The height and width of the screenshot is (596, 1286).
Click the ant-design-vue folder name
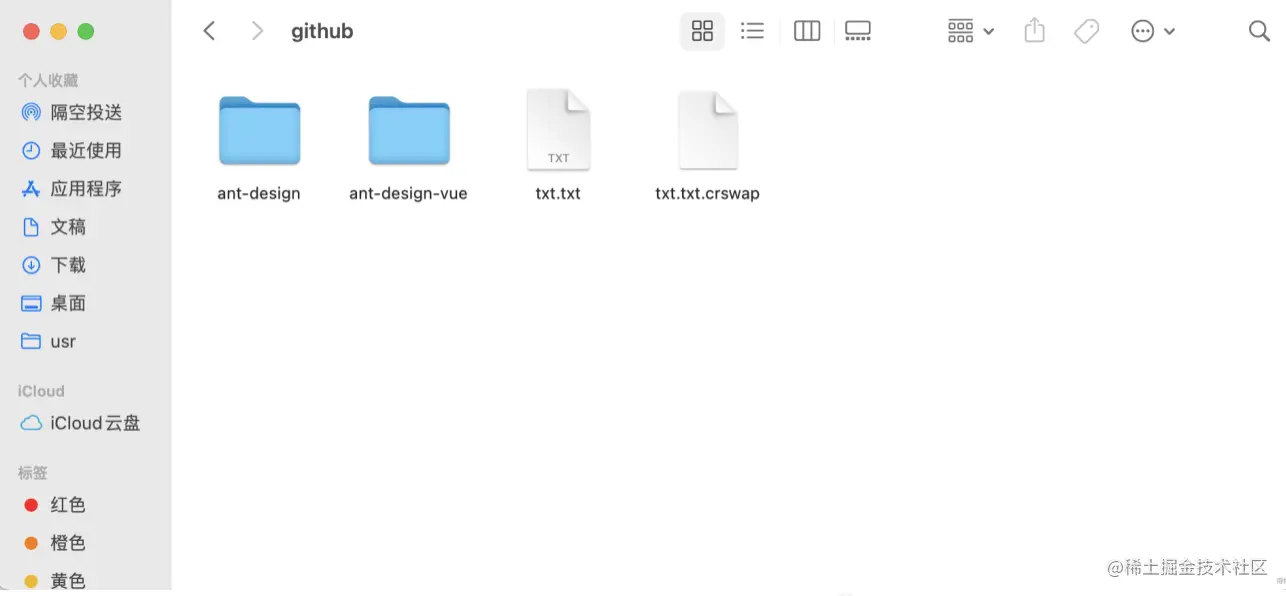pos(408,193)
